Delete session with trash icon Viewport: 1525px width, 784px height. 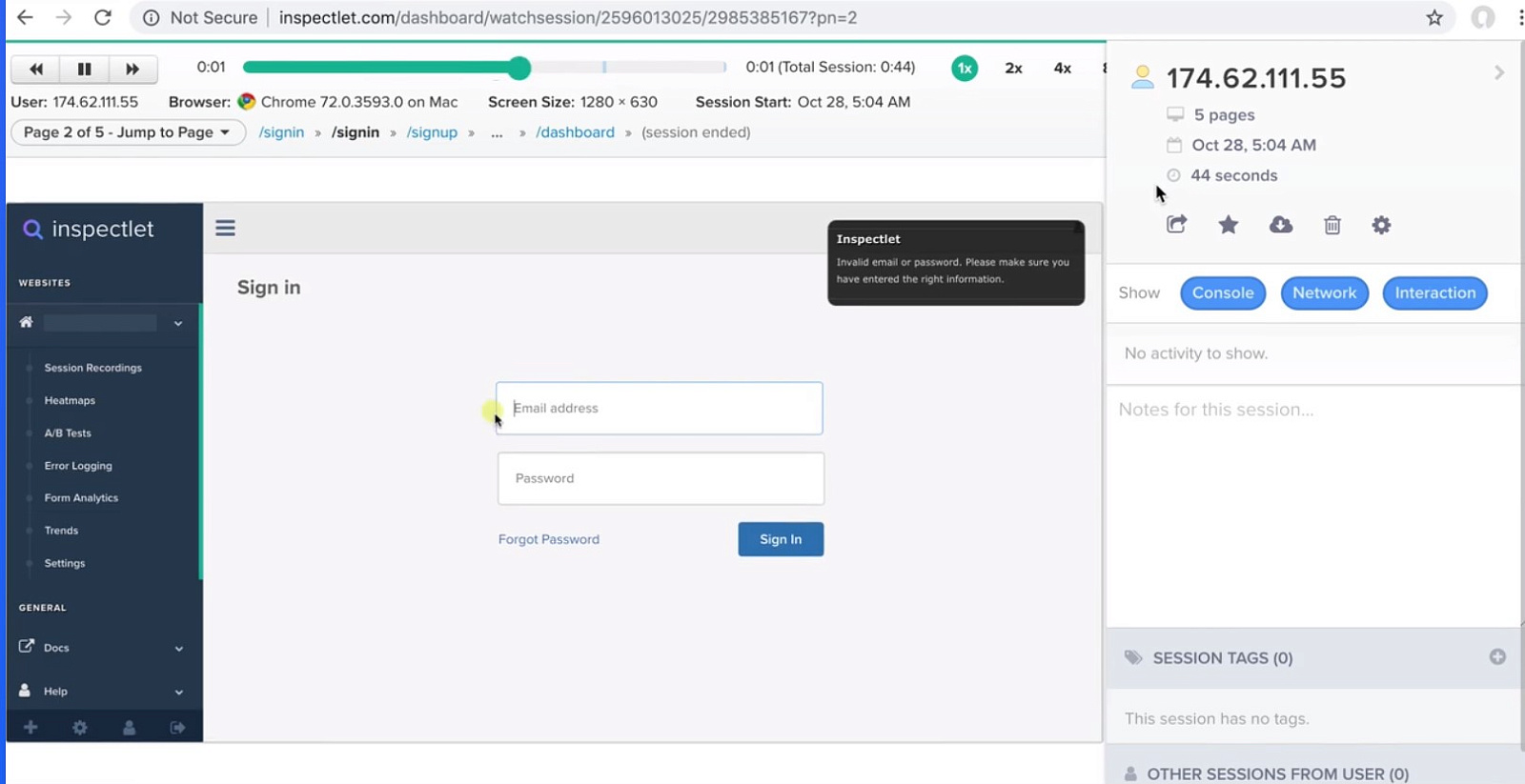click(1332, 225)
